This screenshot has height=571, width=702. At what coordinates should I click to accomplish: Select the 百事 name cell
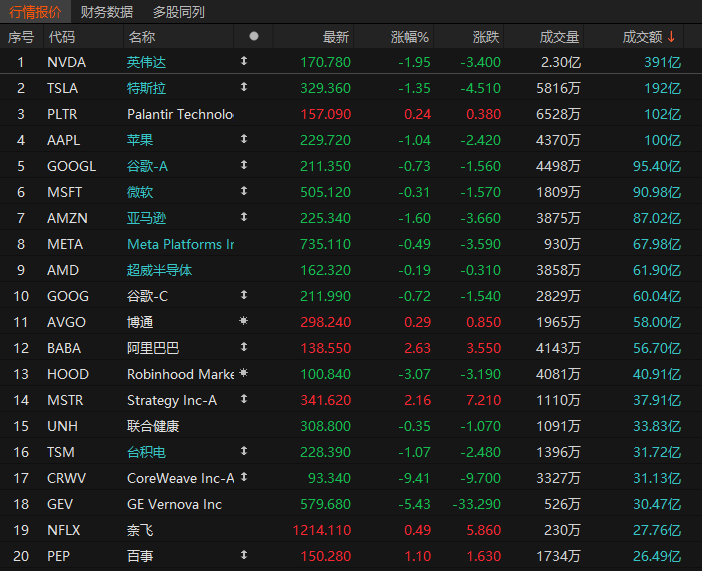click(x=140, y=556)
